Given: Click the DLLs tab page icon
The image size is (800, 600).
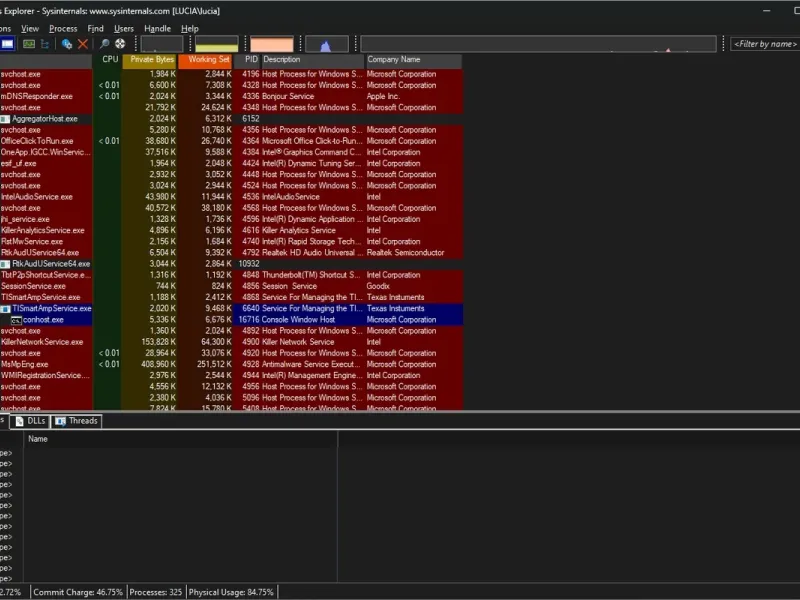Looking at the screenshot, I should point(20,421).
